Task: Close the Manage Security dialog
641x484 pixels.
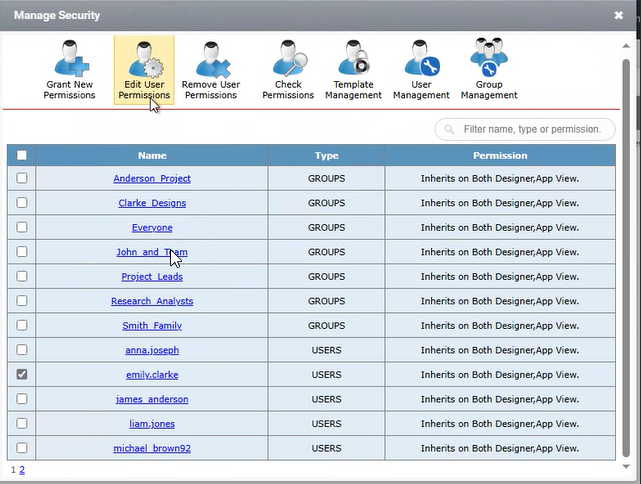Action: [x=619, y=16]
